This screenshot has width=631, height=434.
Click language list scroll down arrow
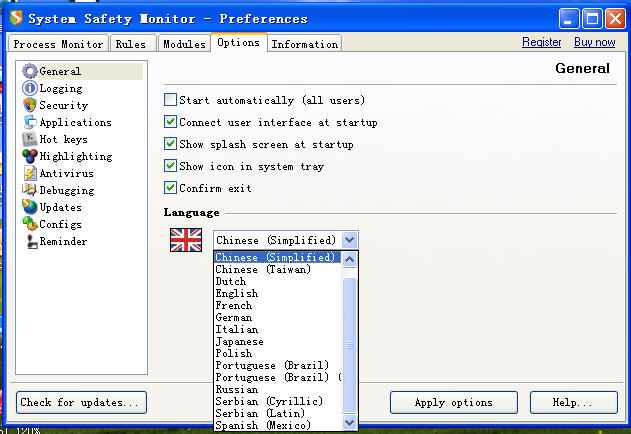tap(349, 423)
